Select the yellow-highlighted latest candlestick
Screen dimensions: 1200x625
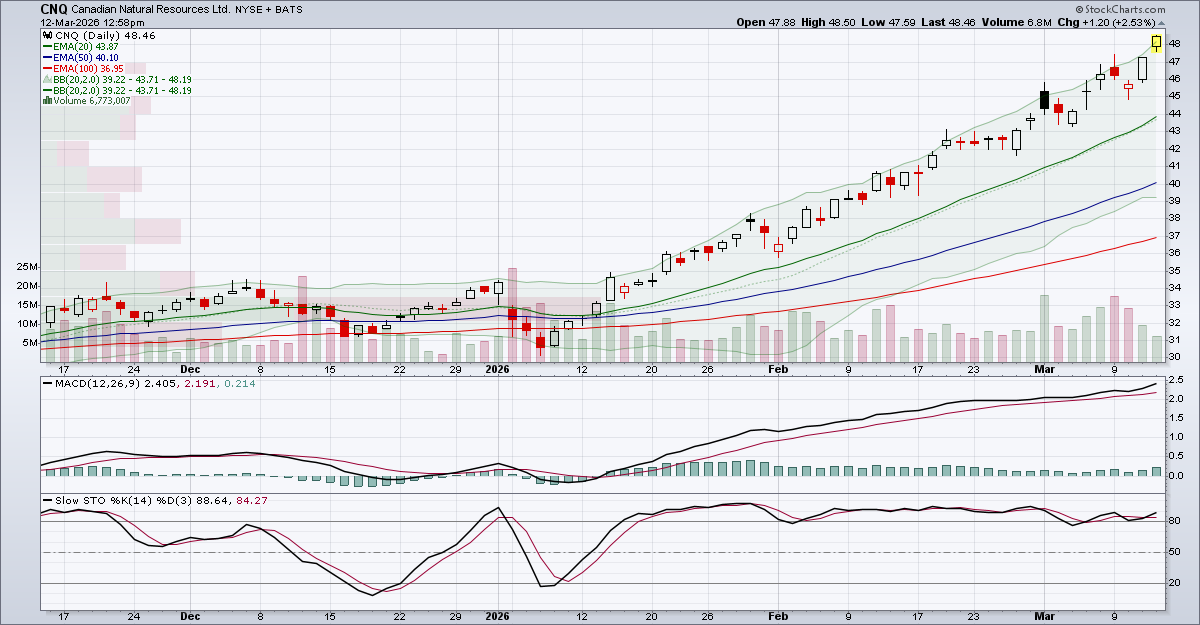coord(1157,42)
